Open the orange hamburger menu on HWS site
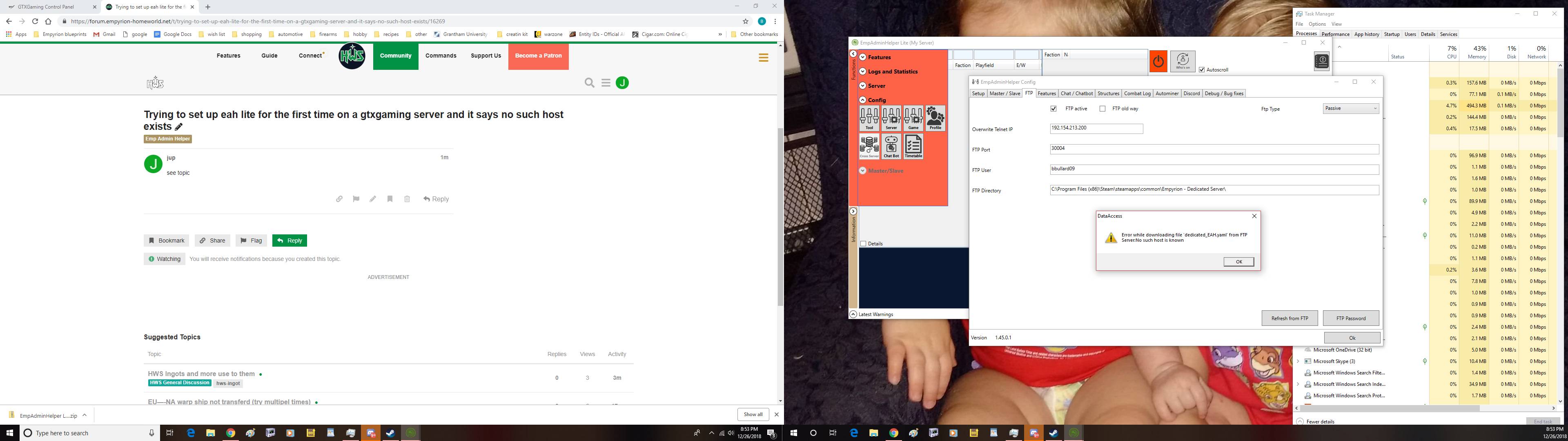 coord(763,57)
